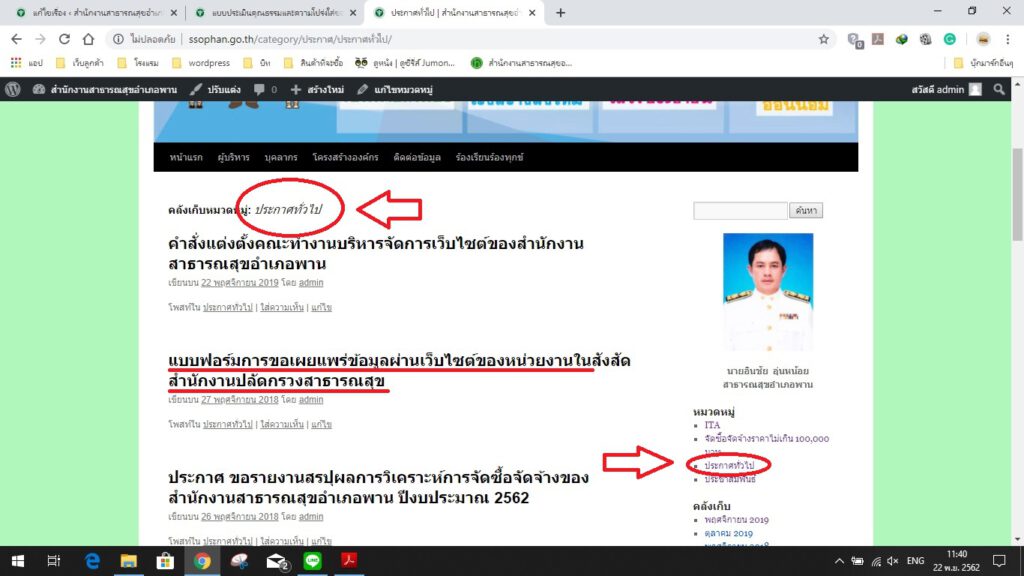The width and height of the screenshot is (1024, 576).
Task: Click ปรับแต่ง in WordPress admin bar
Action: pyautogui.click(x=216, y=89)
